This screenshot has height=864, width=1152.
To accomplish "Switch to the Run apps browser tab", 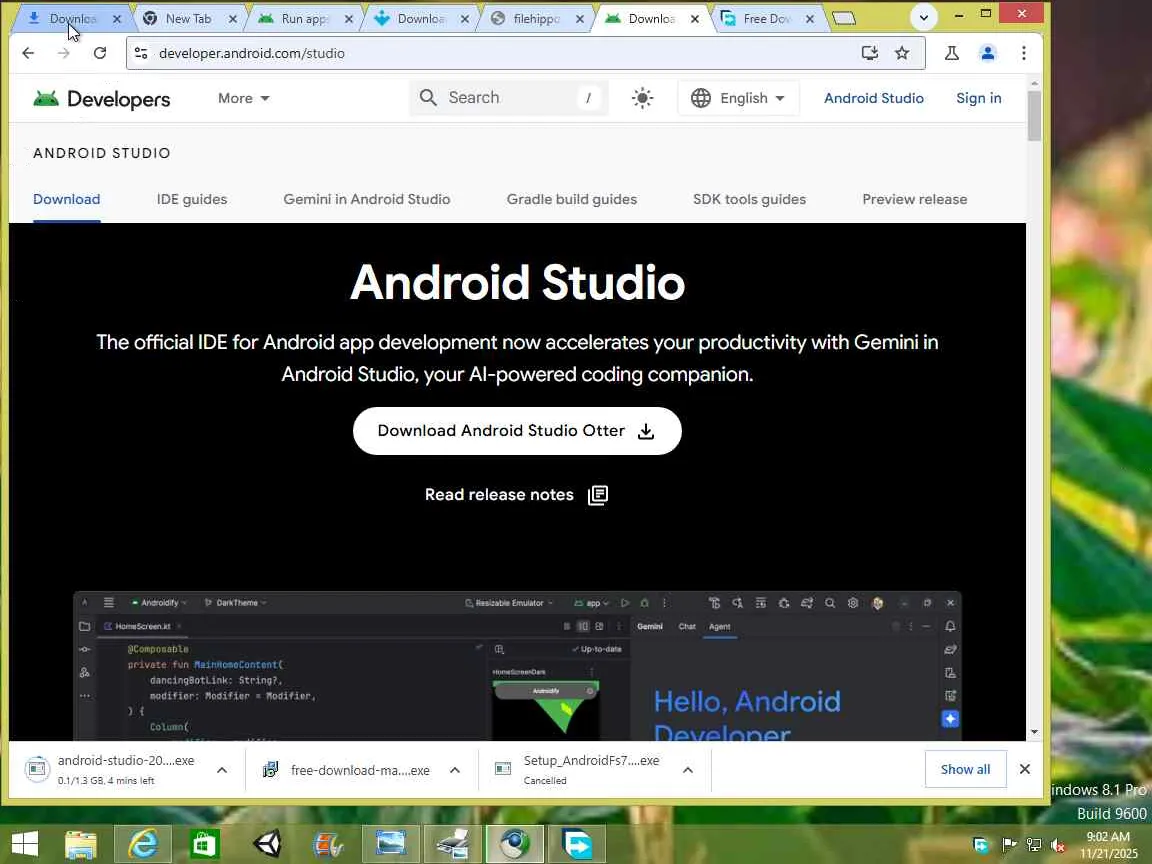I will tap(303, 19).
